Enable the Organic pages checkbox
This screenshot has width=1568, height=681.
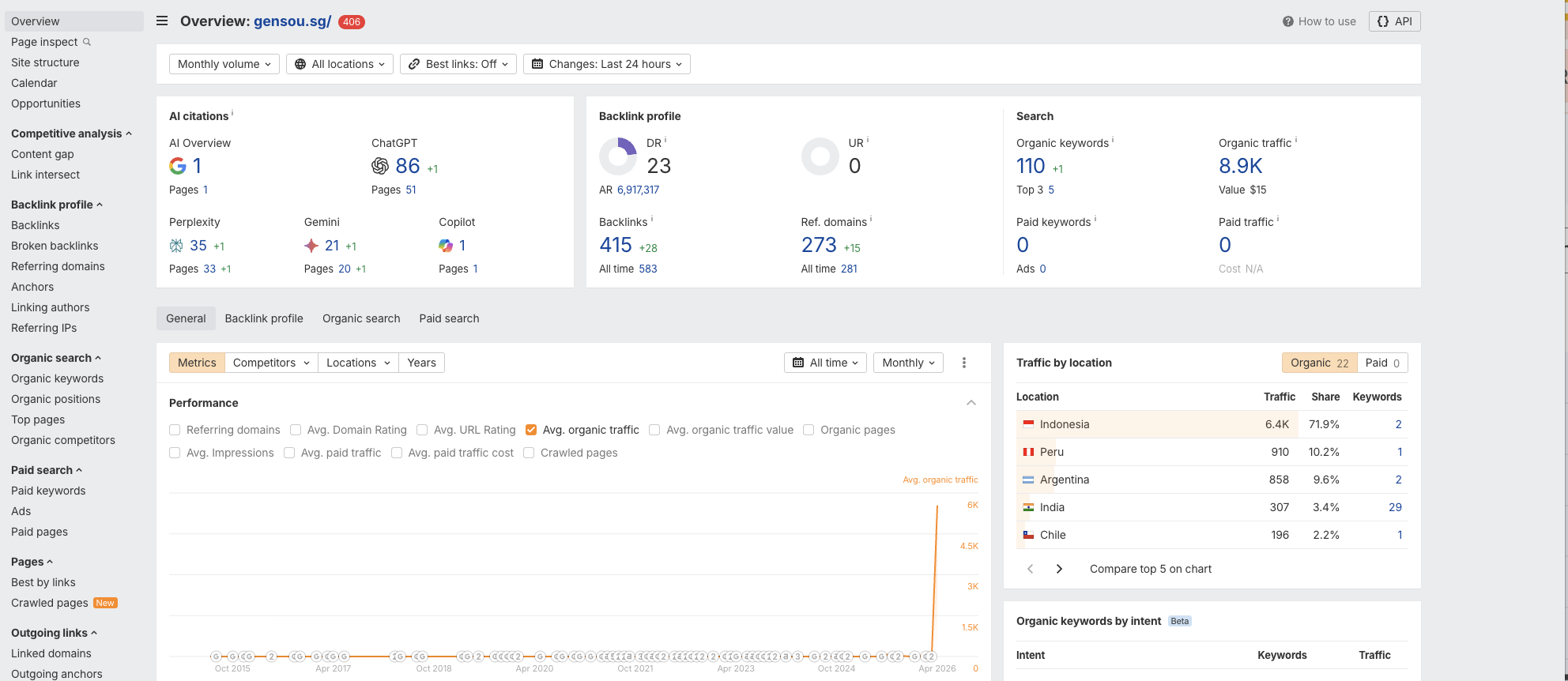pos(808,430)
